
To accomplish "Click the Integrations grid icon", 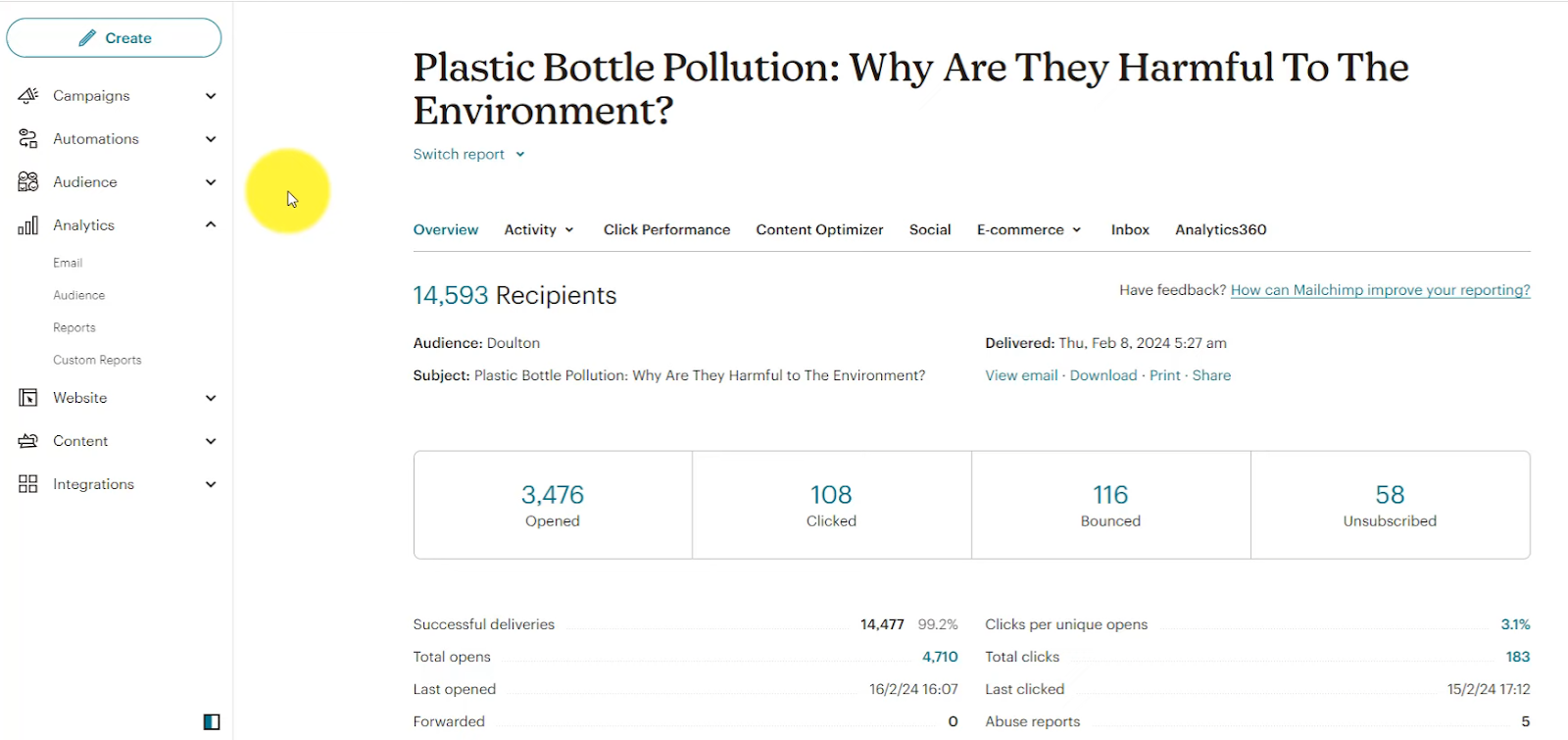I will point(28,484).
